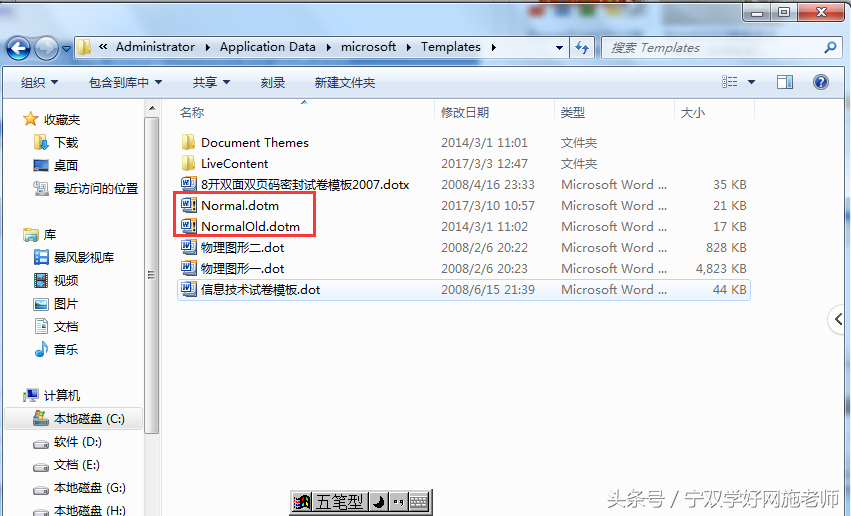Select 物理图形二.dot file icon
Viewport: 851px width, 516px height.
pyautogui.click(x=188, y=247)
